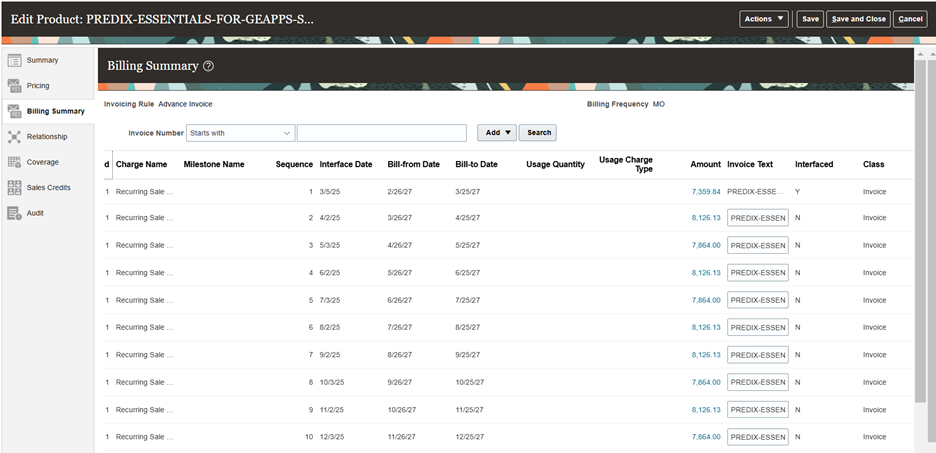Click the Bill-from Date column header
This screenshot has height=453, width=936.
coord(414,164)
